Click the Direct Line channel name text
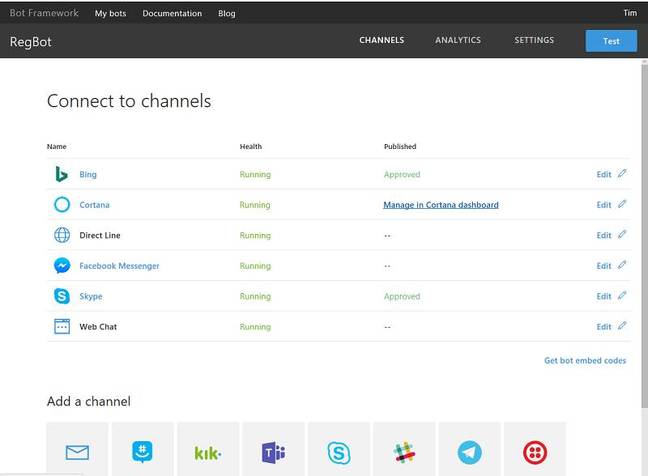 coord(100,235)
